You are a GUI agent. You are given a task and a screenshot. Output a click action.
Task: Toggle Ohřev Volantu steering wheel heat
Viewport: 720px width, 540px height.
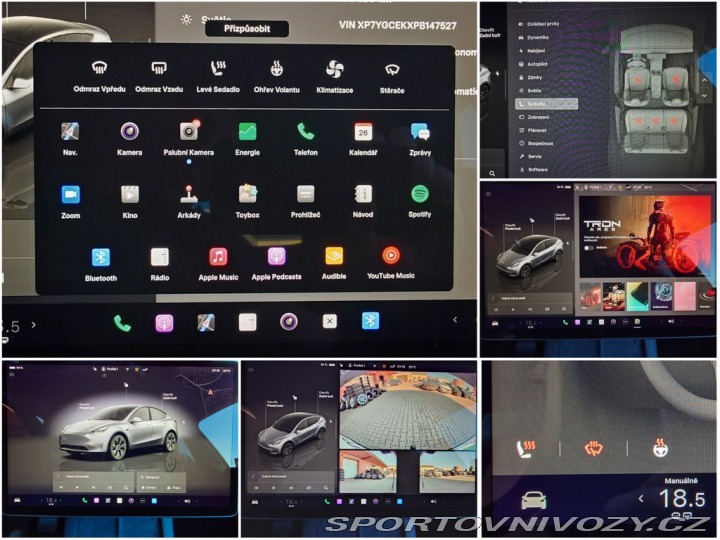pos(276,68)
